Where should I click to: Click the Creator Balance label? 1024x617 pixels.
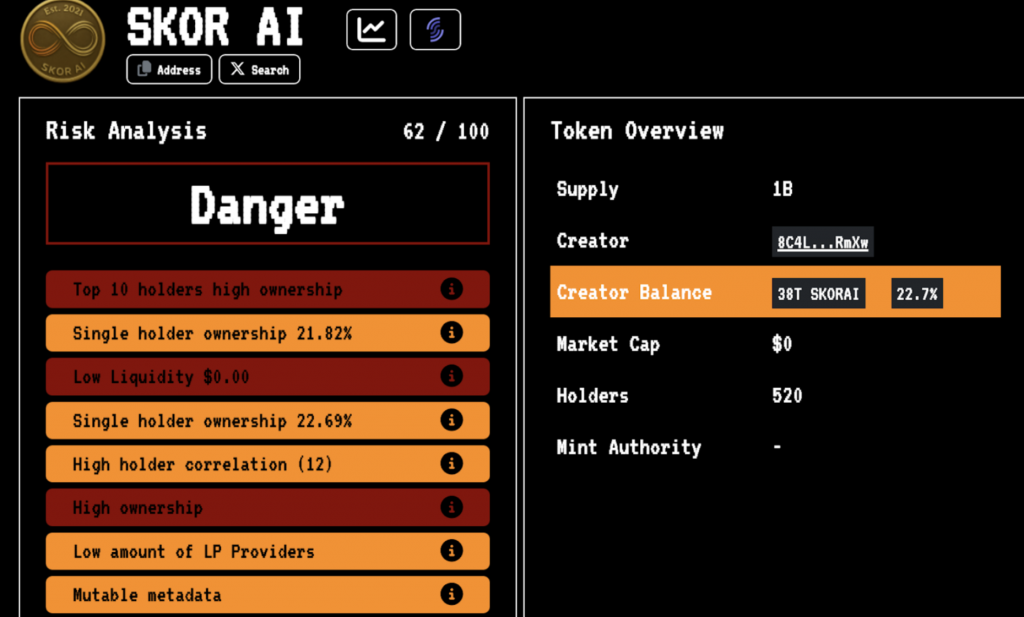click(x=634, y=293)
